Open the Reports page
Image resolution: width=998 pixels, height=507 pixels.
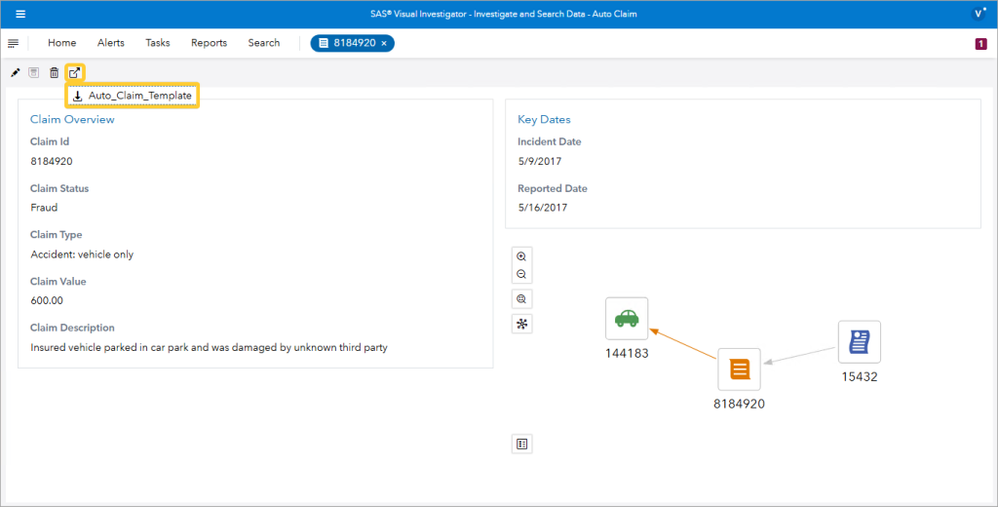[x=209, y=43]
